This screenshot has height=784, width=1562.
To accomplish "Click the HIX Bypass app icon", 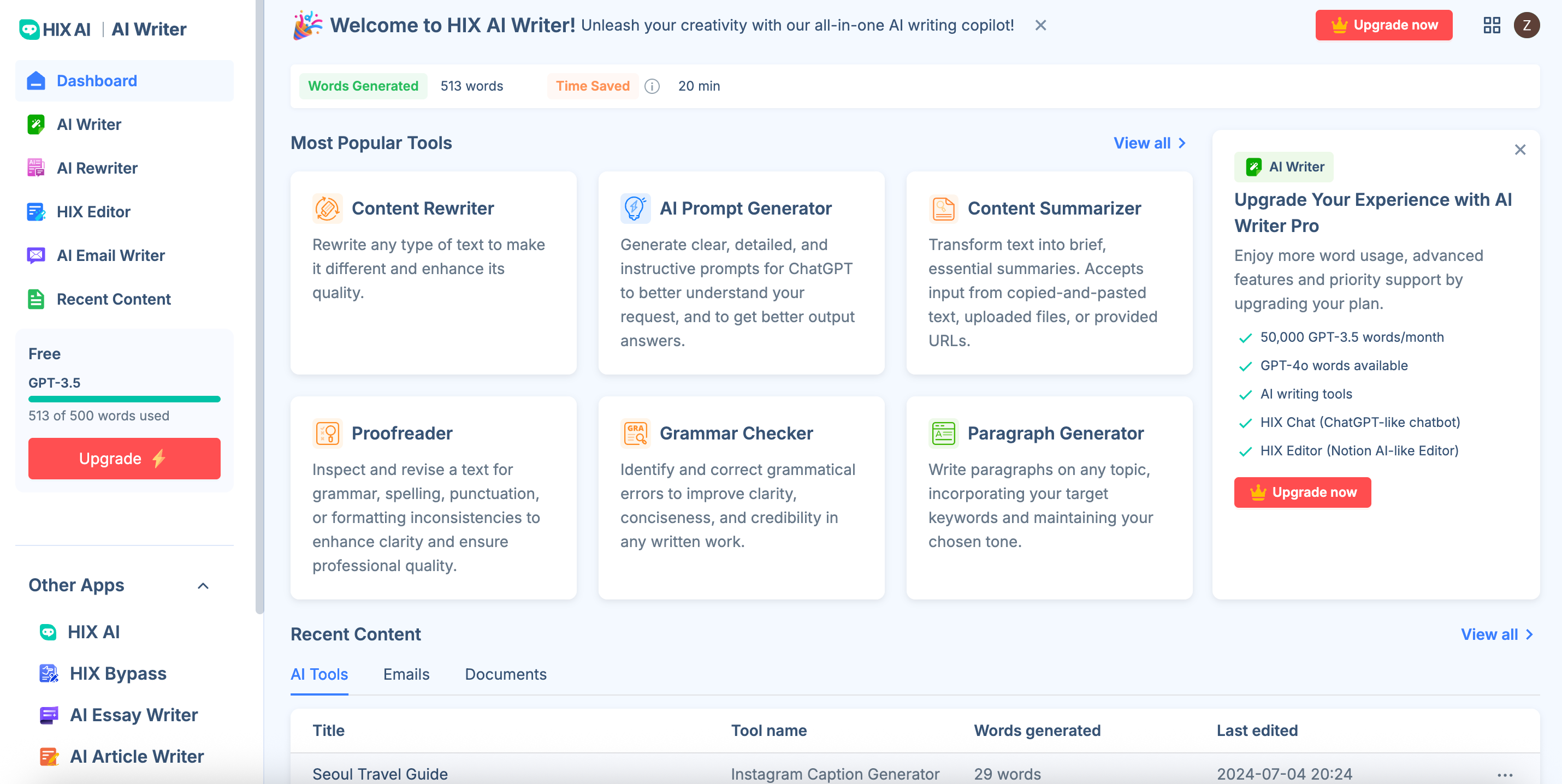I will click(49, 673).
